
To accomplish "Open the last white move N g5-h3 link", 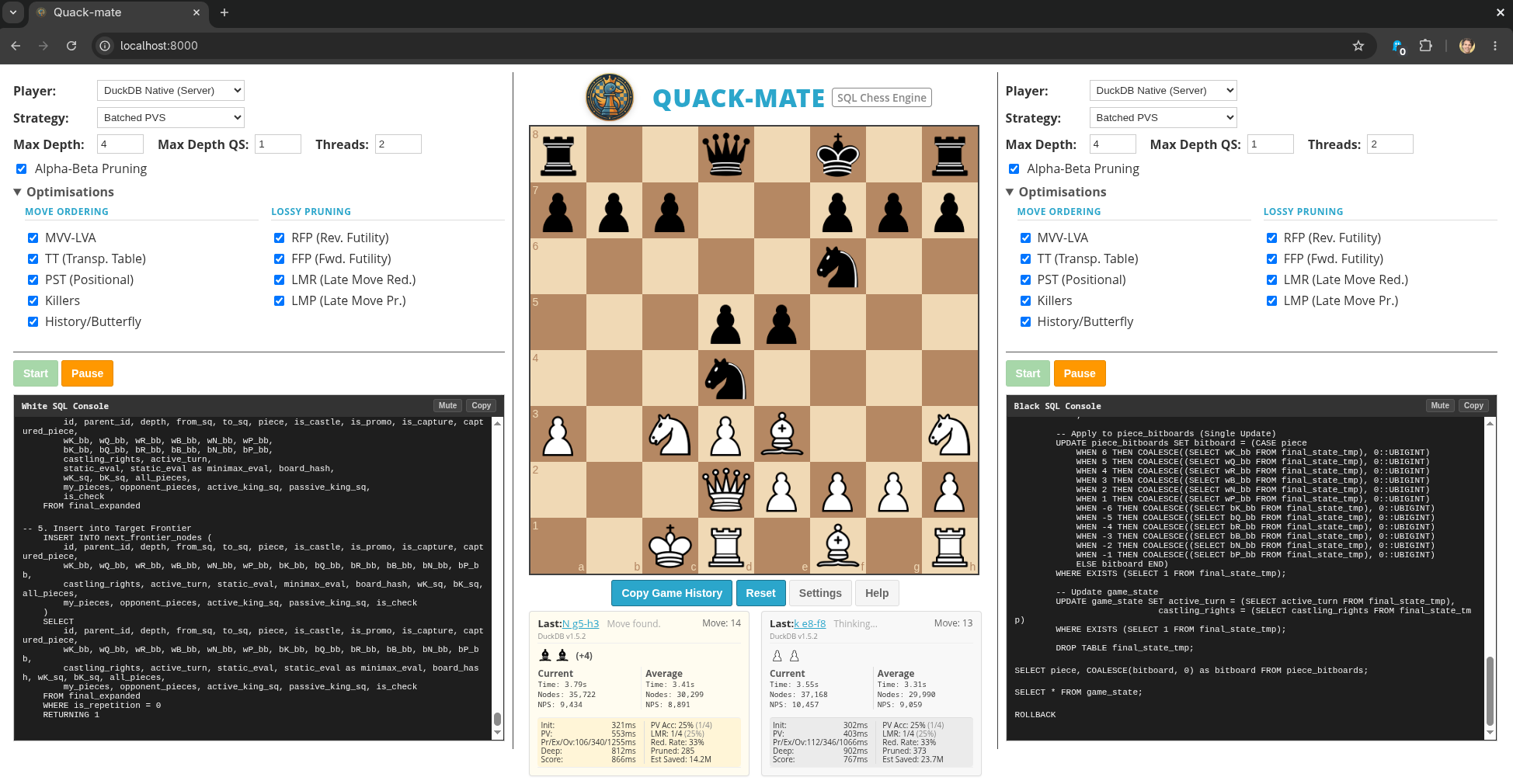I will (x=580, y=623).
